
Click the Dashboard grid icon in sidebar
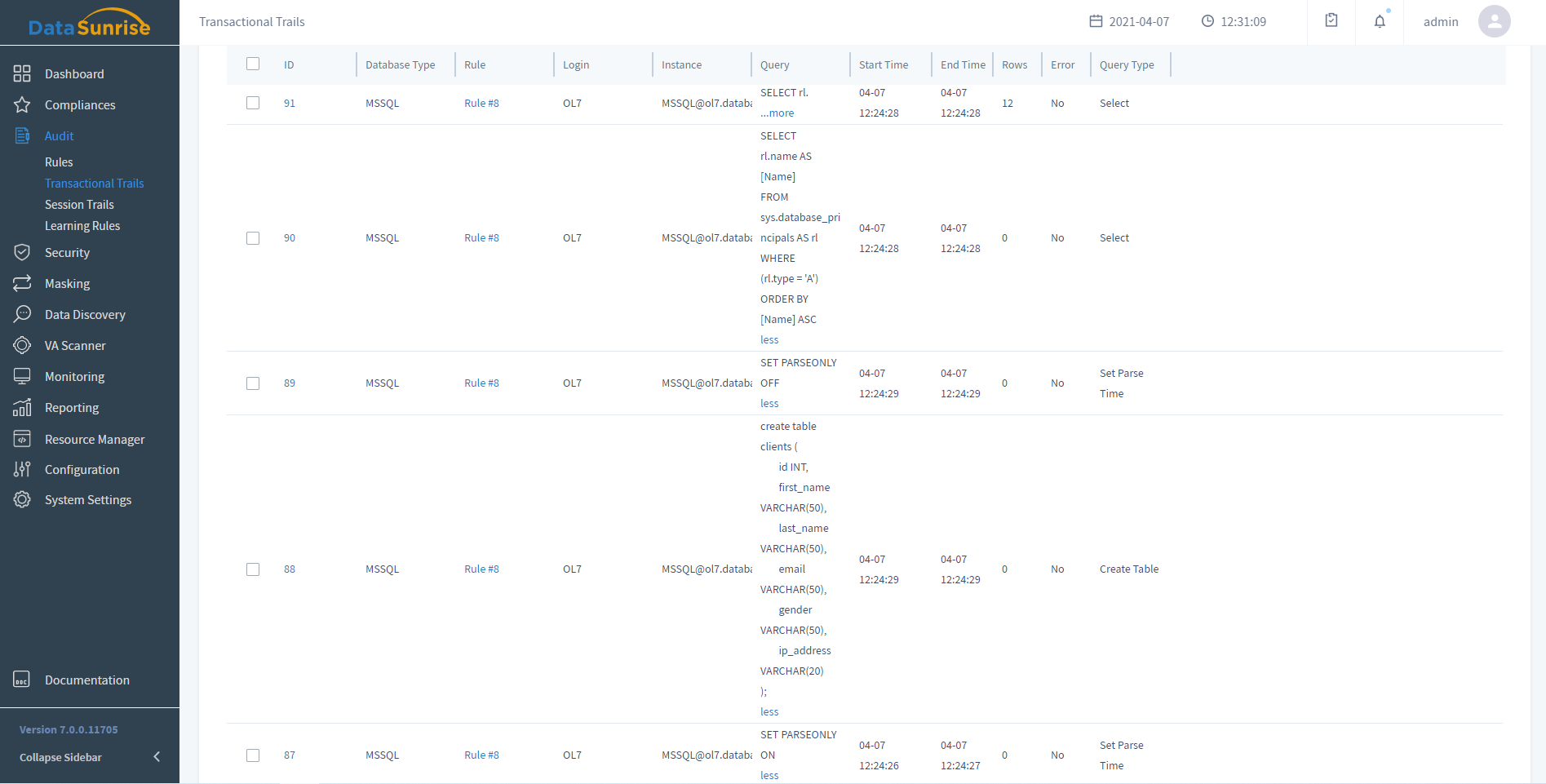(x=22, y=74)
